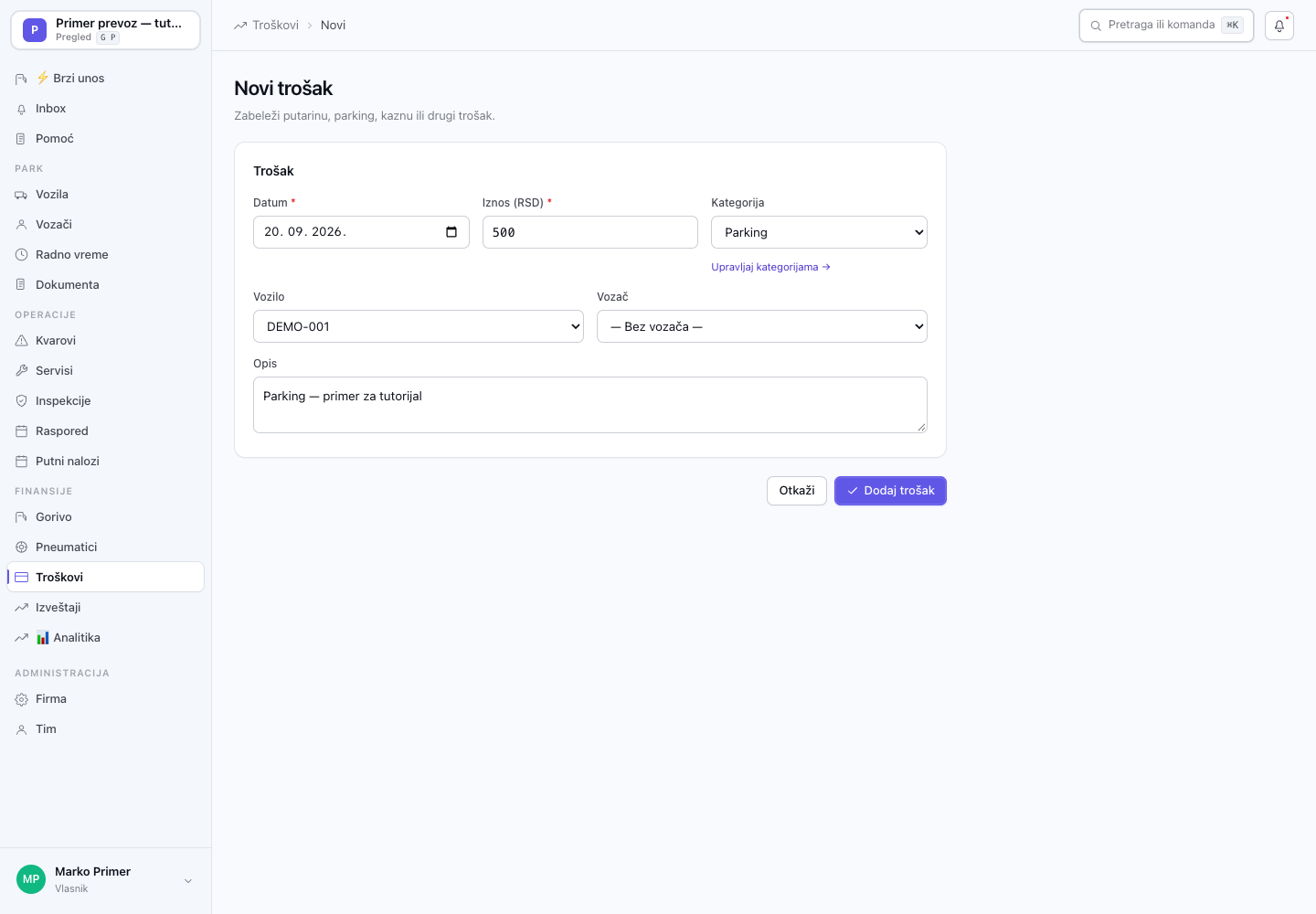Click the calendar icon in Datum field
Image resolution: width=1316 pixels, height=914 pixels.
pos(451,232)
